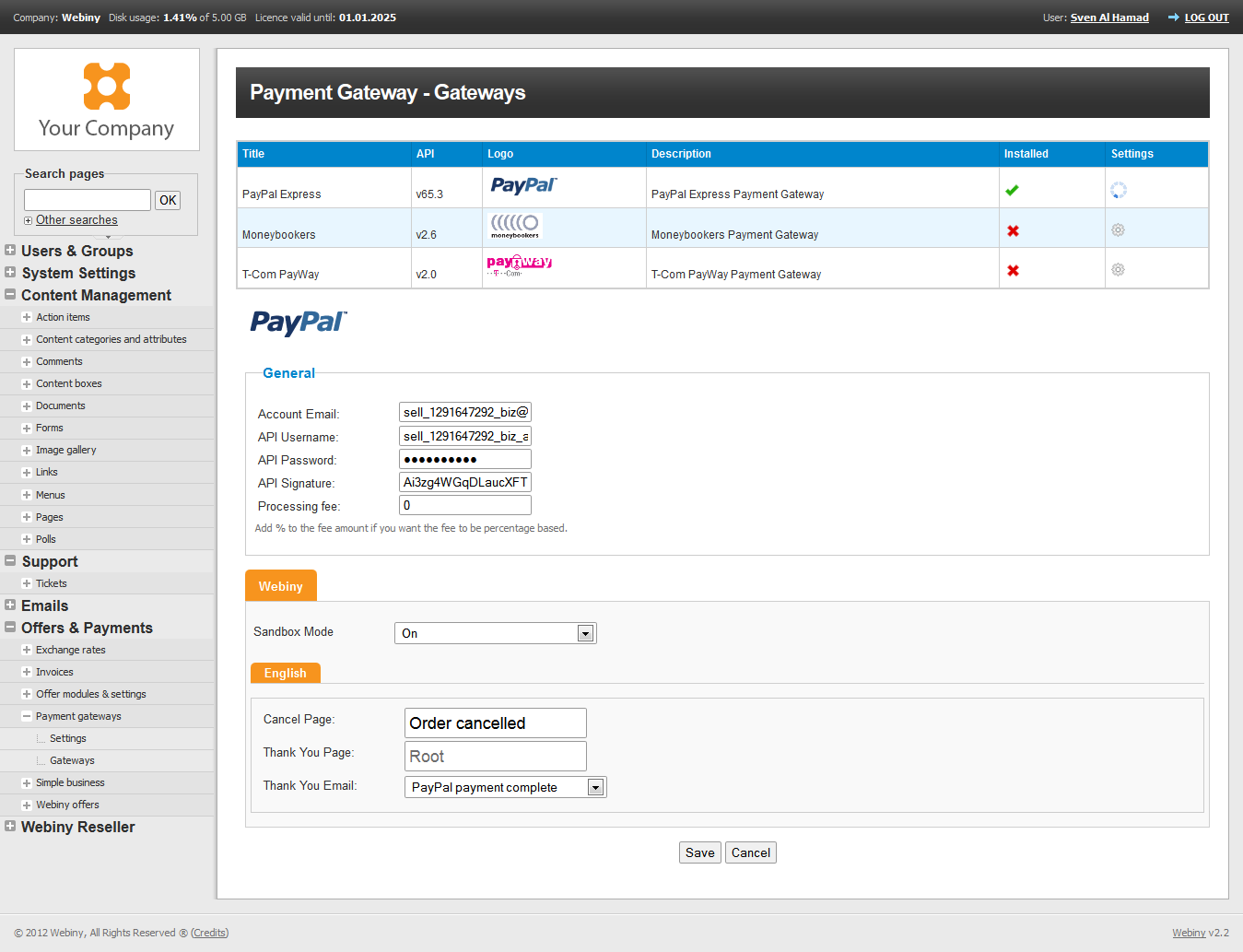Image resolution: width=1243 pixels, height=952 pixels.
Task: Open the Sandbox Mode dropdown
Action: (584, 633)
